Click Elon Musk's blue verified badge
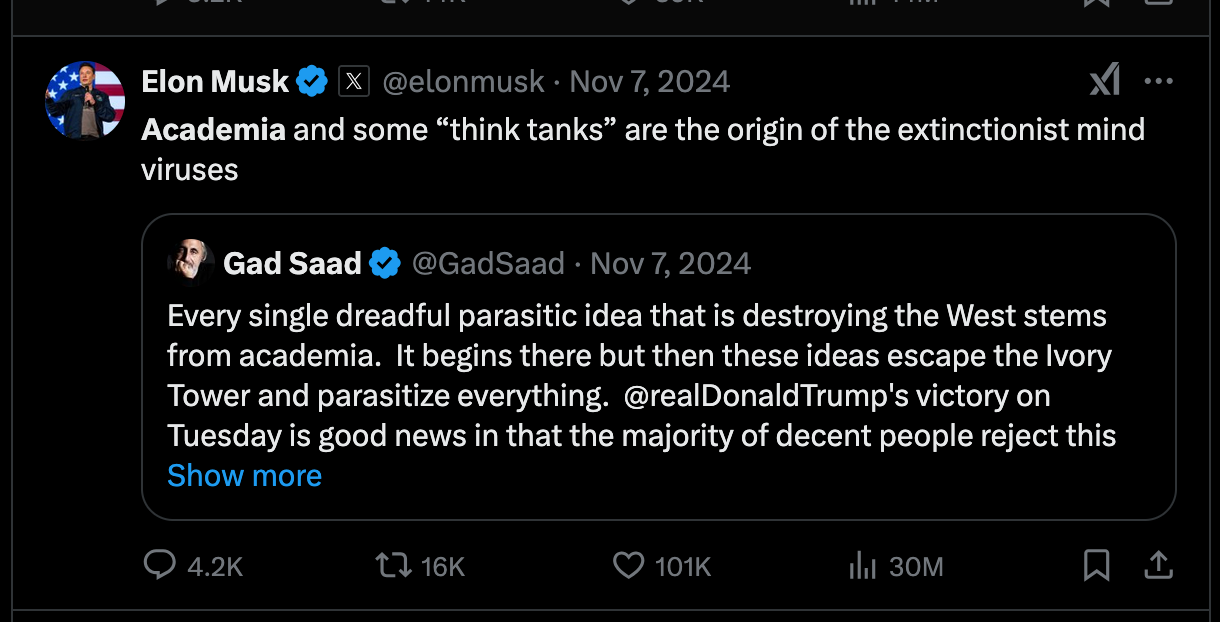The image size is (1220, 622). click(313, 81)
